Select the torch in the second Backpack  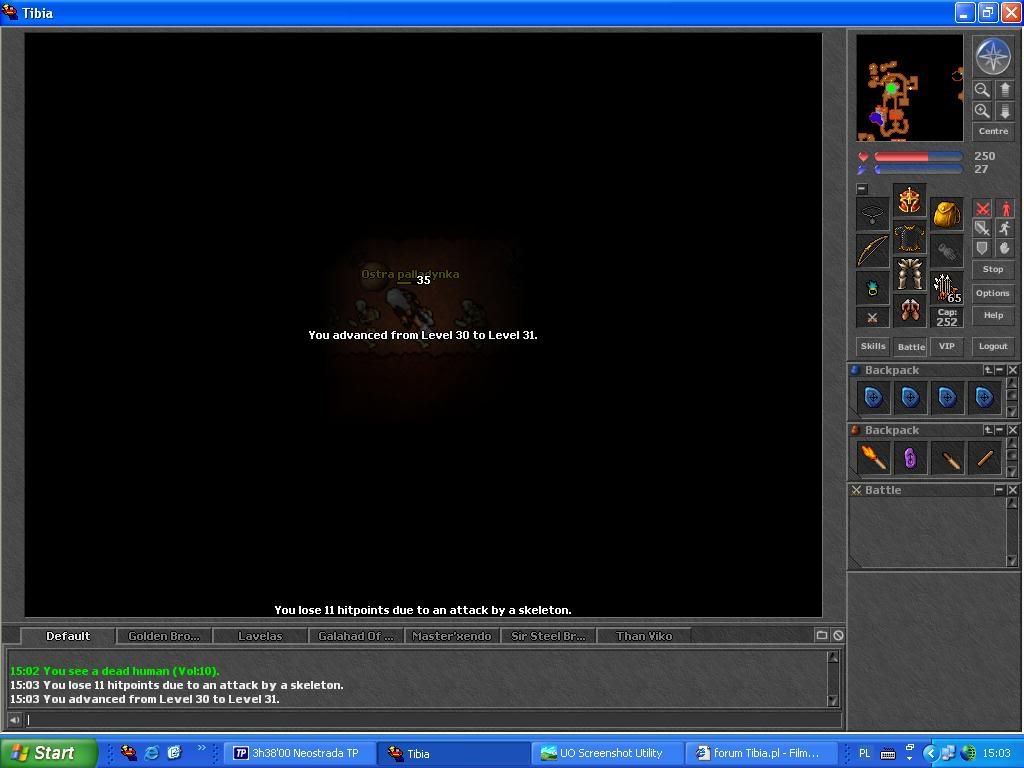click(x=873, y=457)
